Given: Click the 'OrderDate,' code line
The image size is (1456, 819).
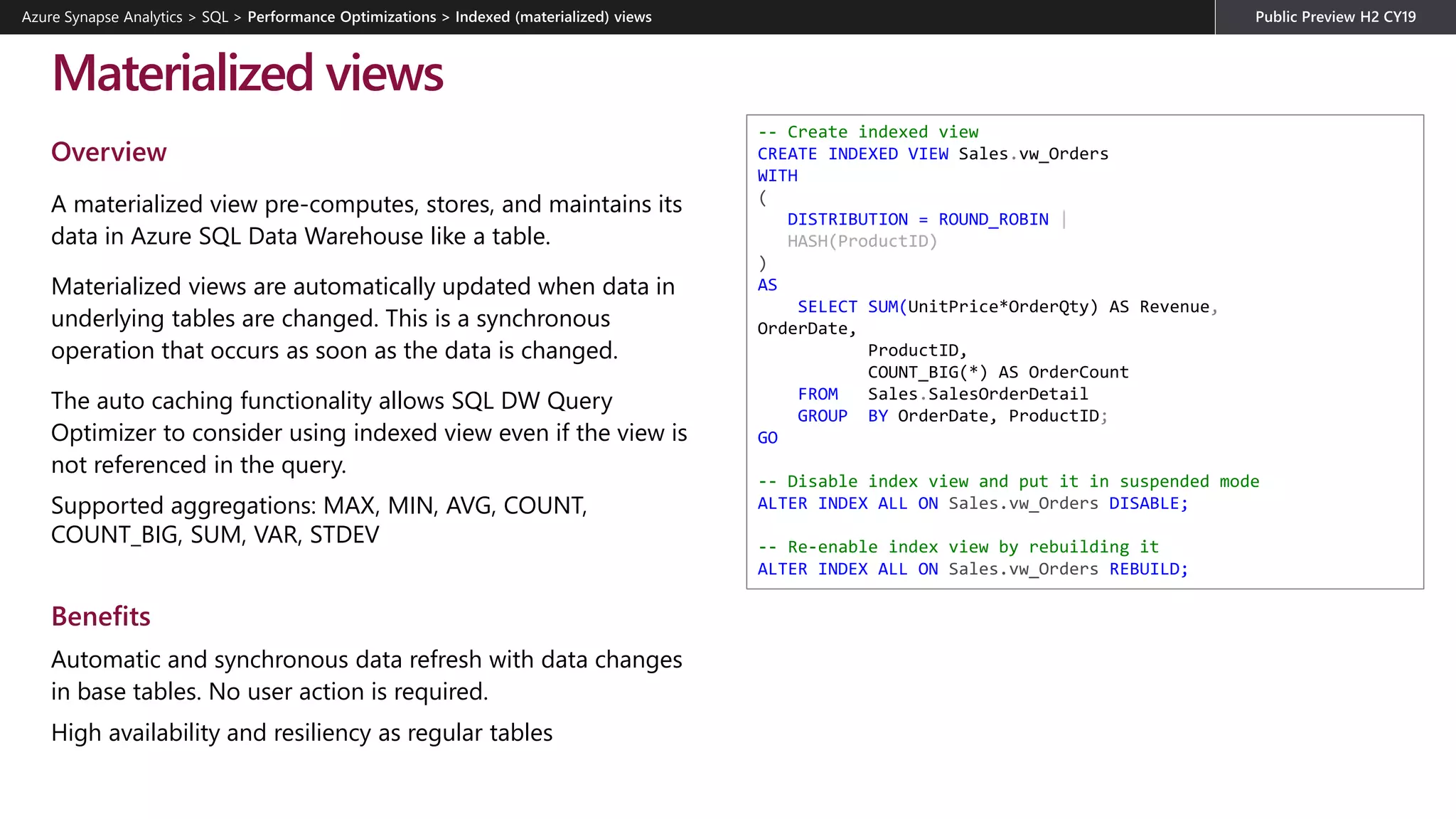Looking at the screenshot, I should tap(807, 329).
